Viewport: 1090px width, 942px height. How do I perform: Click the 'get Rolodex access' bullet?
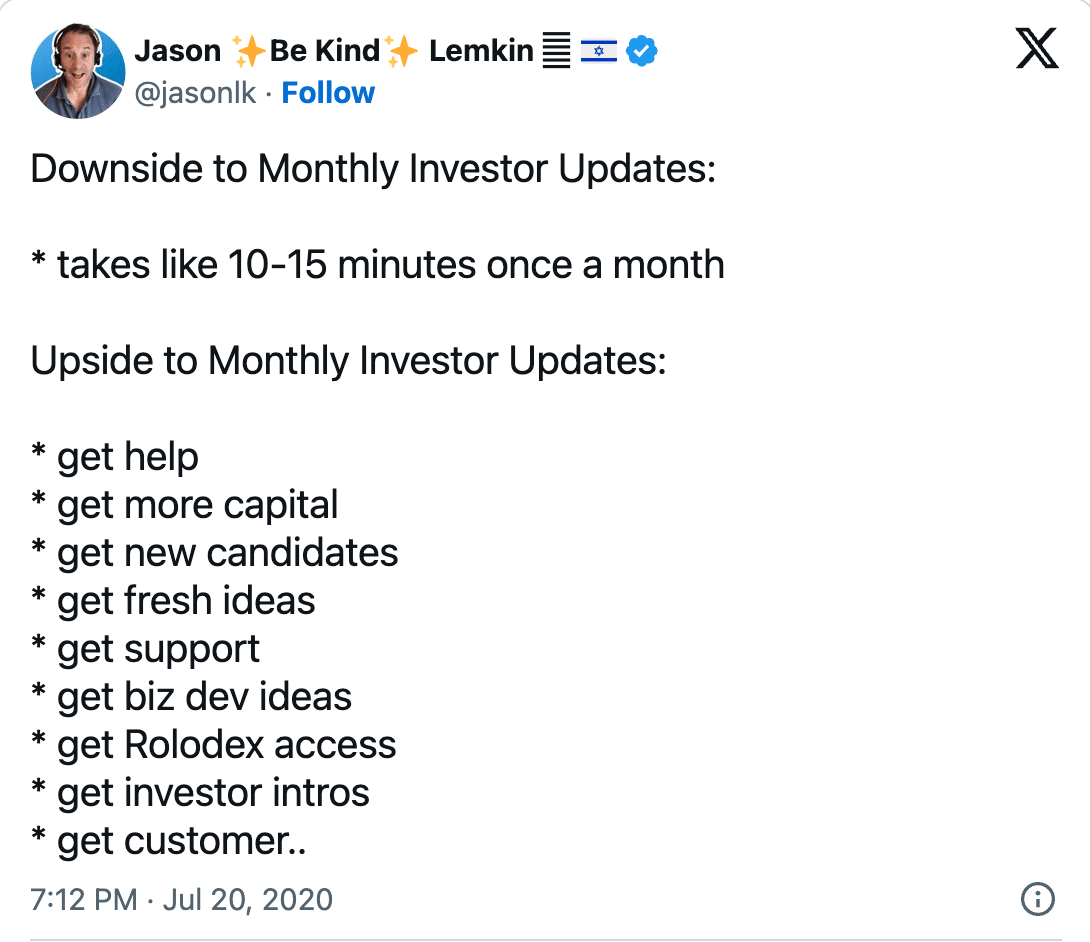pyautogui.click(x=213, y=745)
